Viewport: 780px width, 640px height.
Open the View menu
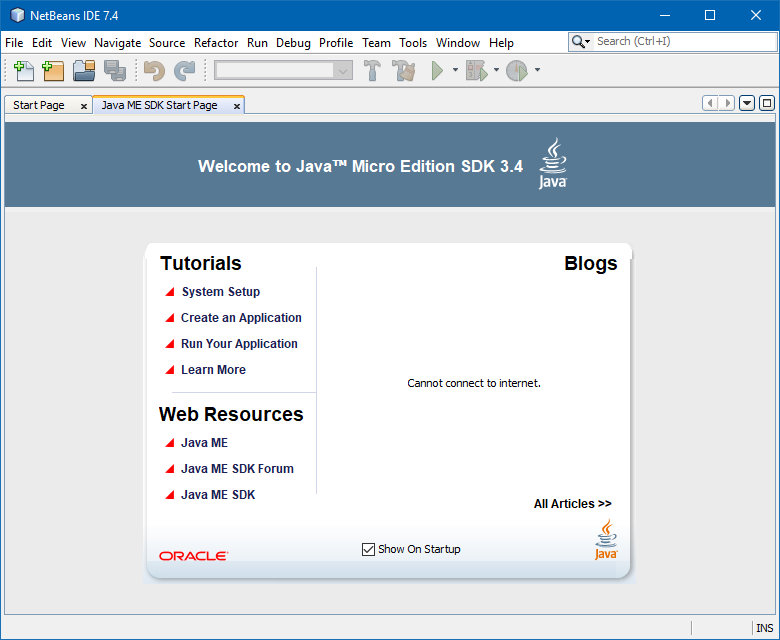[73, 43]
